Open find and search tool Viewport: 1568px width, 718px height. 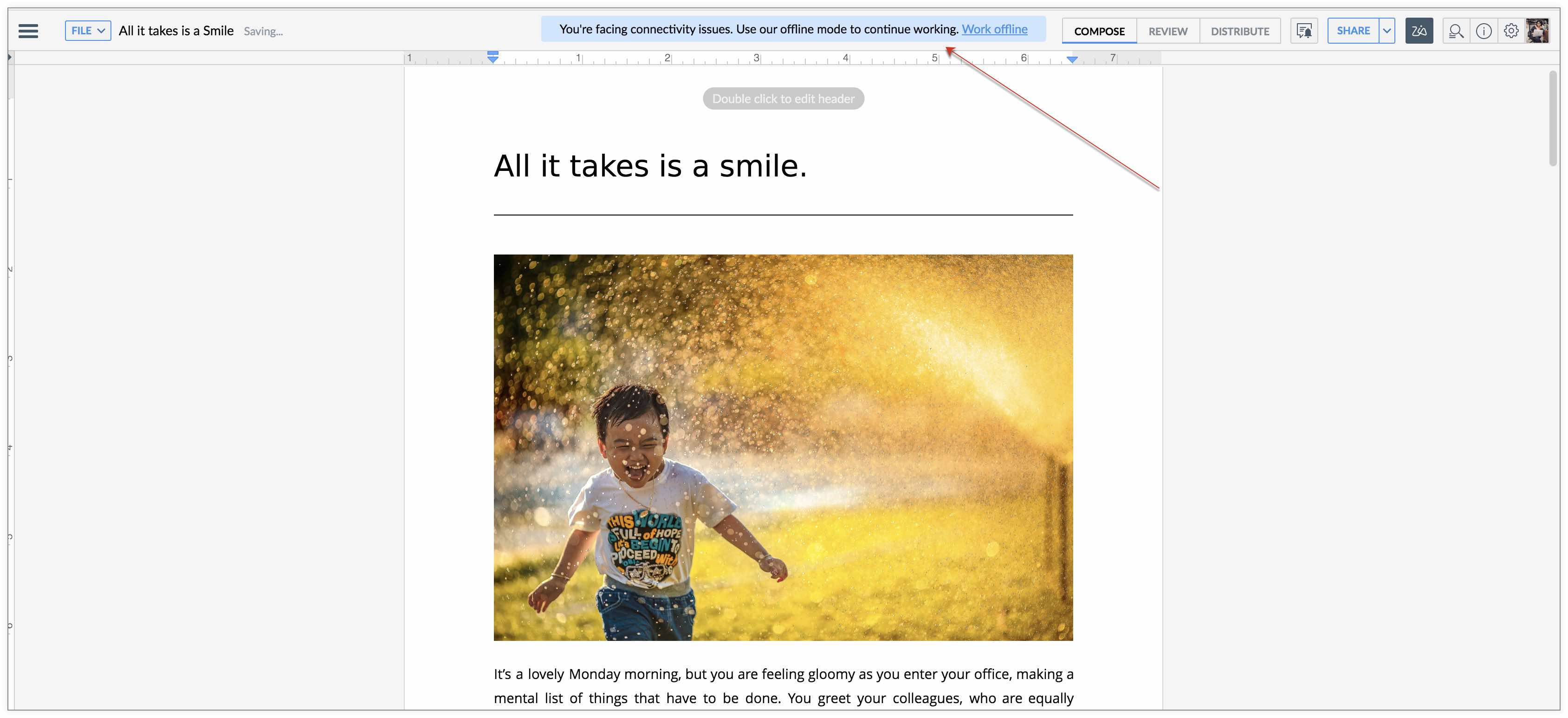point(1455,31)
